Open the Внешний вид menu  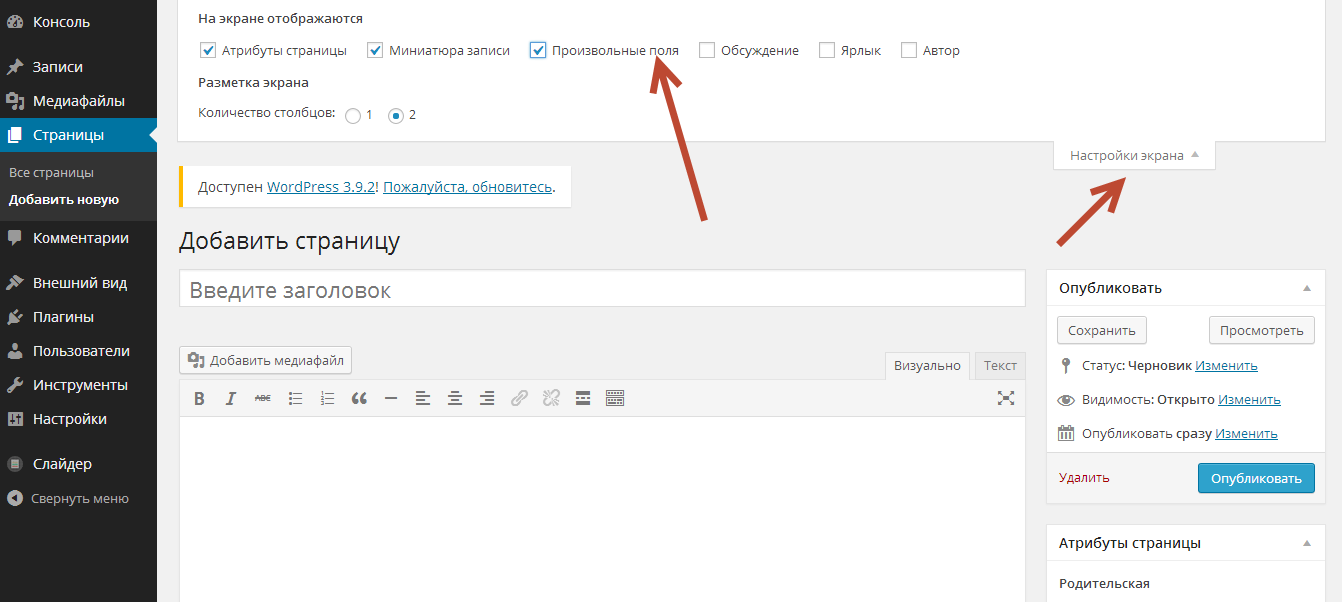(x=78, y=283)
